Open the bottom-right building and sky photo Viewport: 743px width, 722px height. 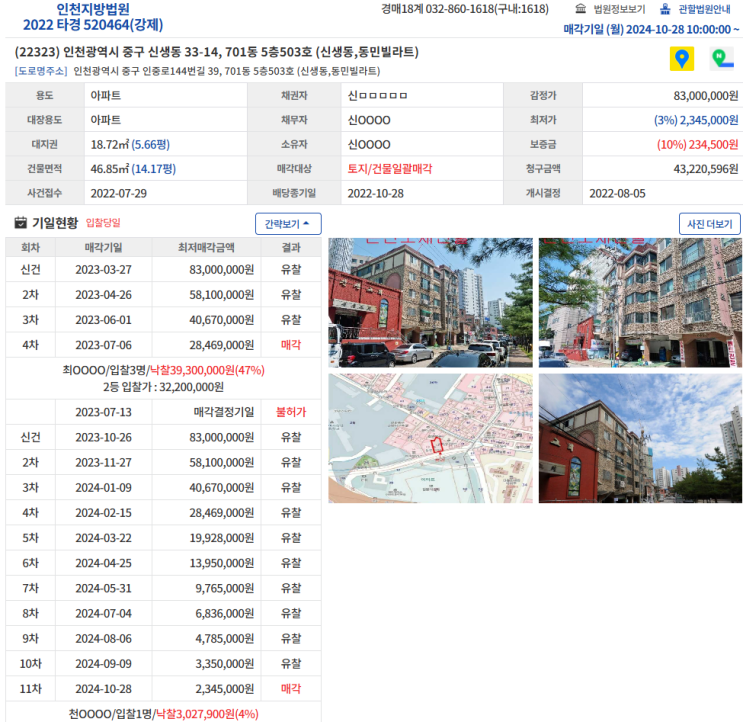(641, 438)
